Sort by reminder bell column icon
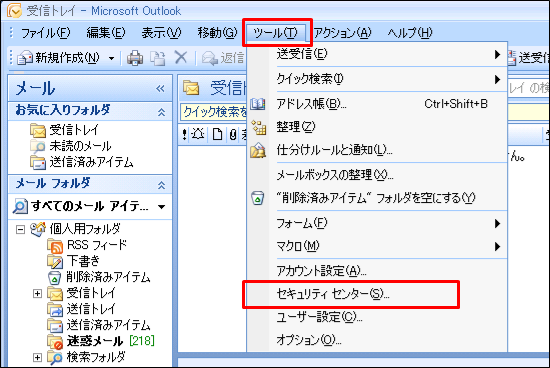550x368 pixels. tap(198, 134)
